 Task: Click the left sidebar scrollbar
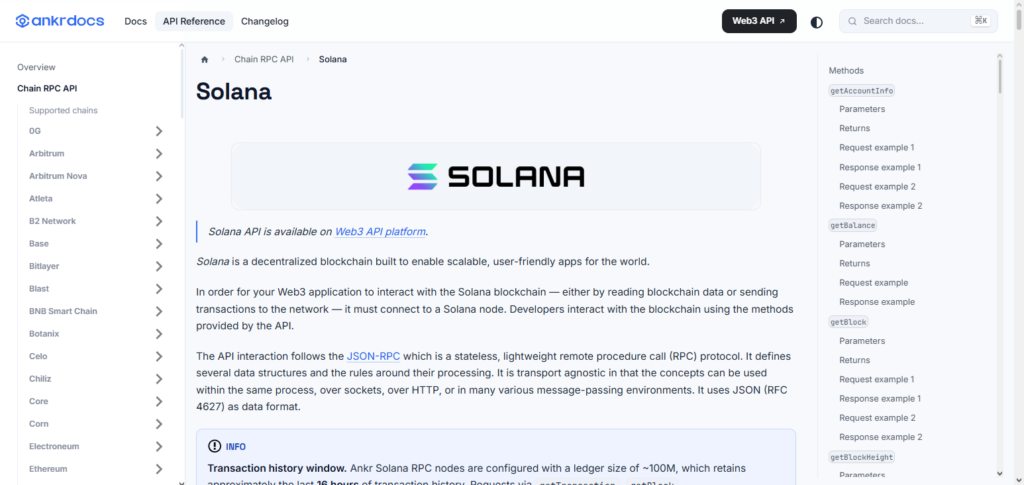(x=181, y=82)
